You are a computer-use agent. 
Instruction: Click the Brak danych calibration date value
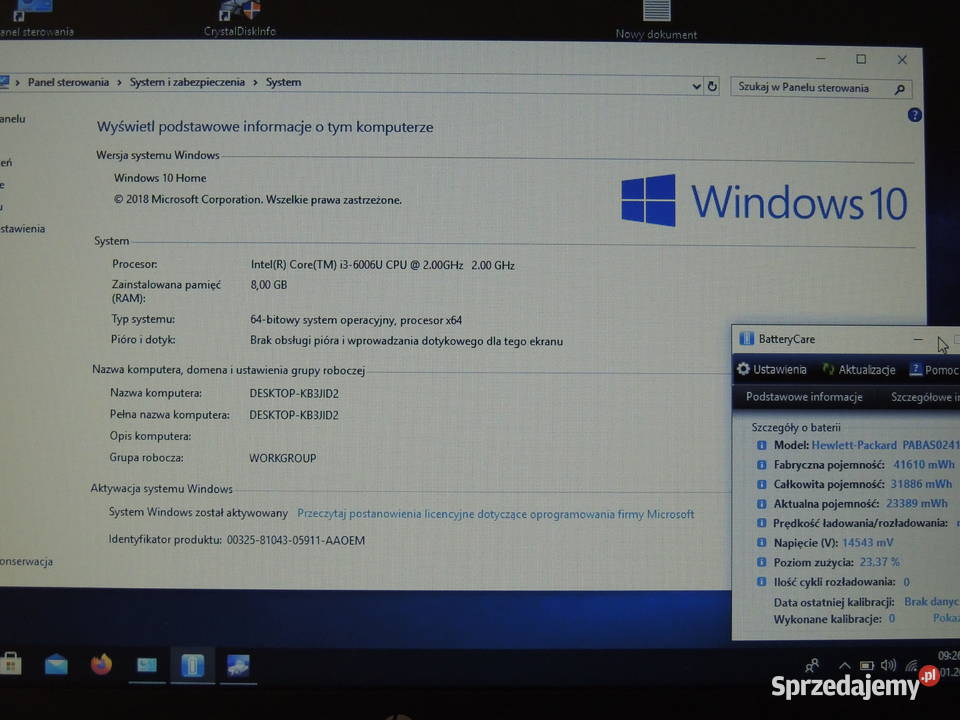931,602
